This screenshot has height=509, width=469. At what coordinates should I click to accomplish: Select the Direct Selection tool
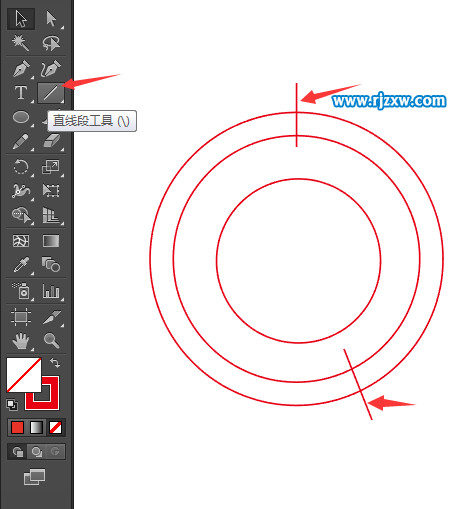pos(51,19)
